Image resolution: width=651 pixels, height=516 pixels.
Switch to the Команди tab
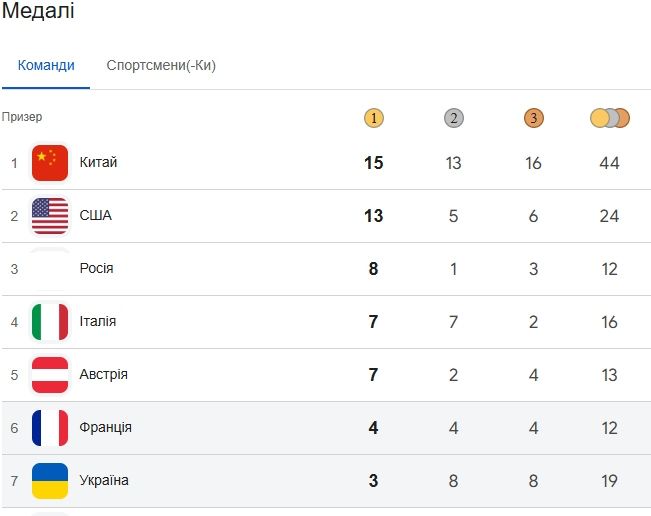[46, 66]
